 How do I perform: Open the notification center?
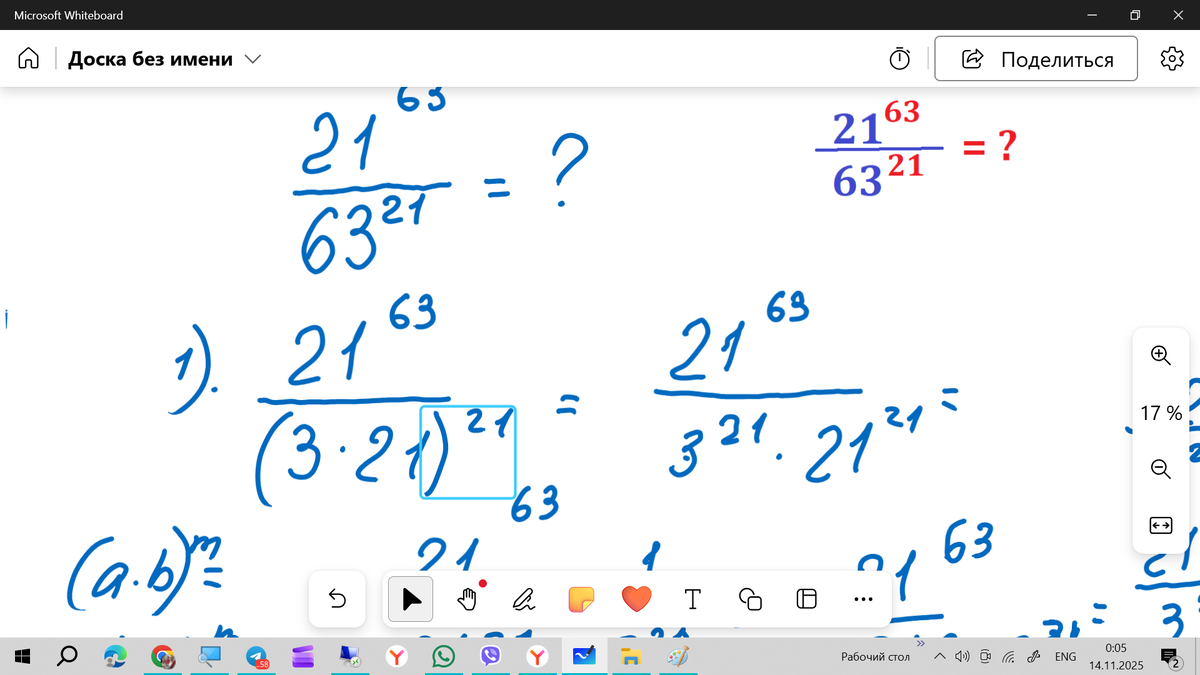coord(1169,656)
